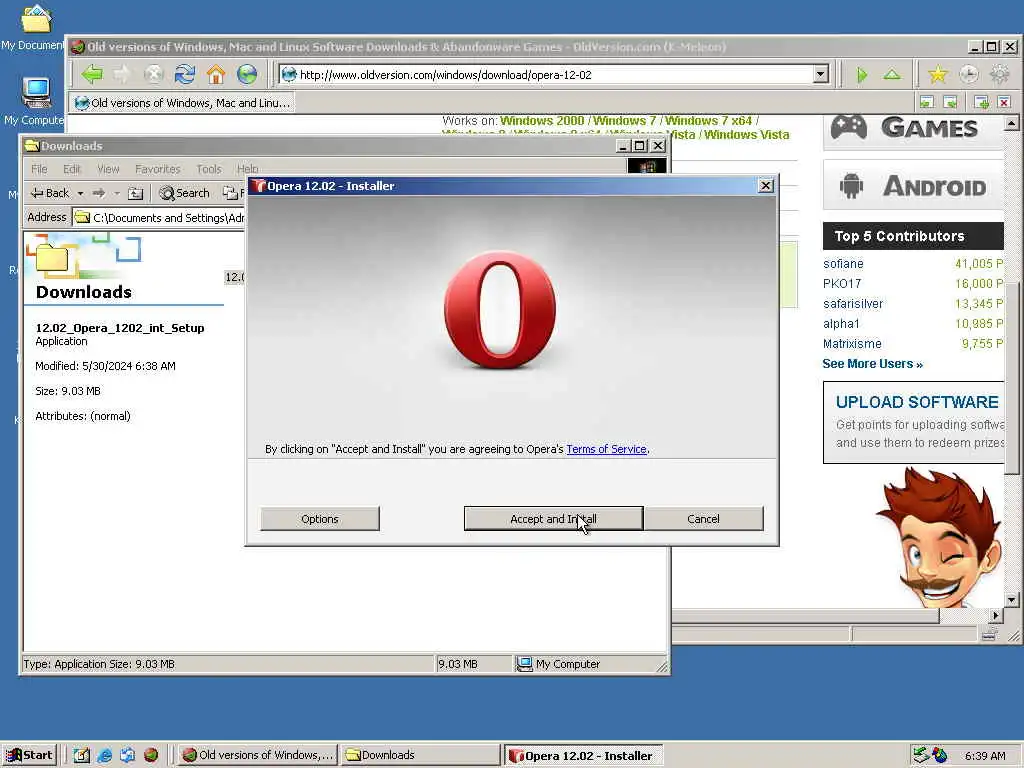Click Windows 2000 link on webpage
This screenshot has width=1024, height=768.
tap(542, 121)
